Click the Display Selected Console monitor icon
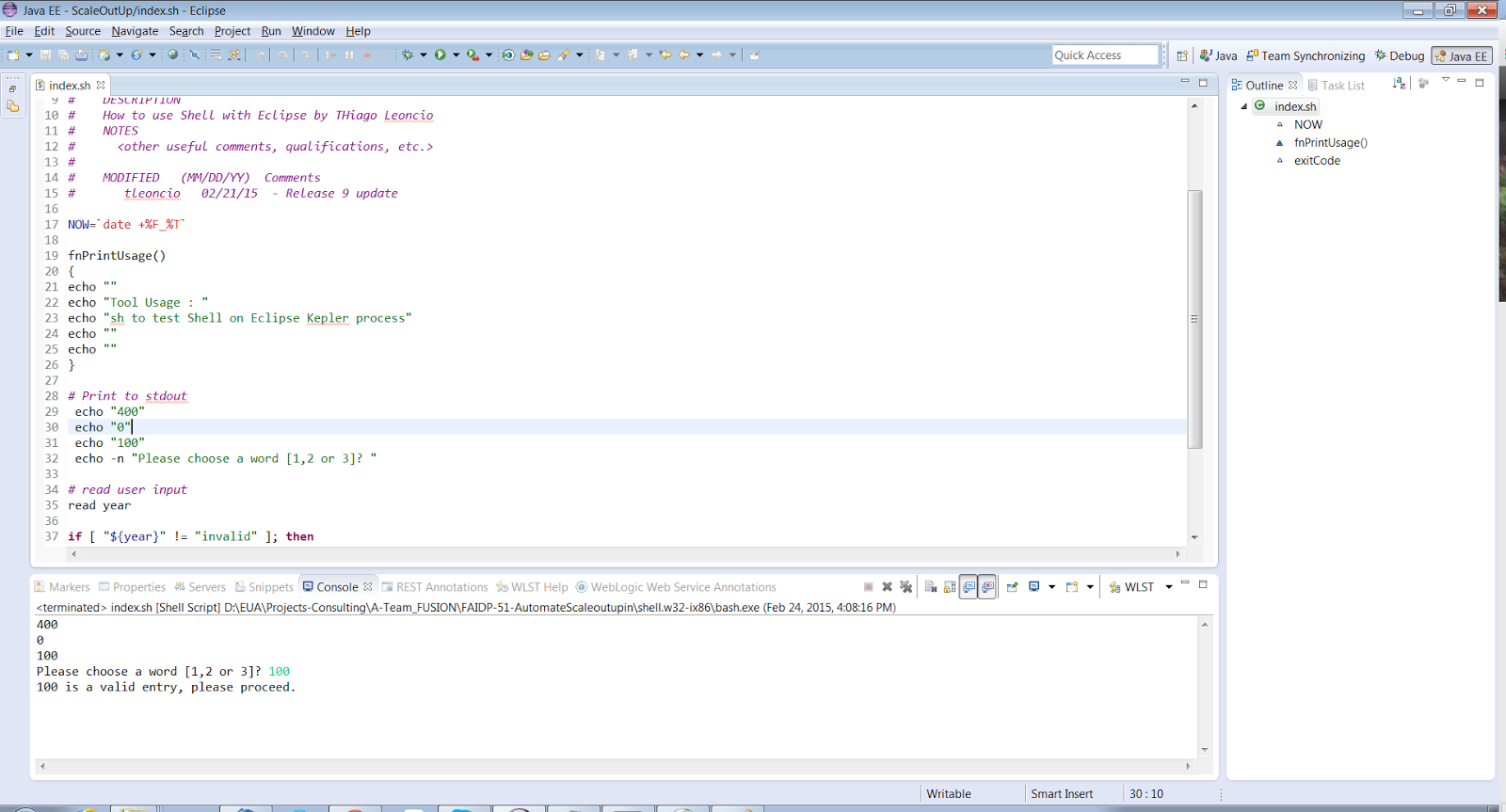 click(x=1034, y=586)
